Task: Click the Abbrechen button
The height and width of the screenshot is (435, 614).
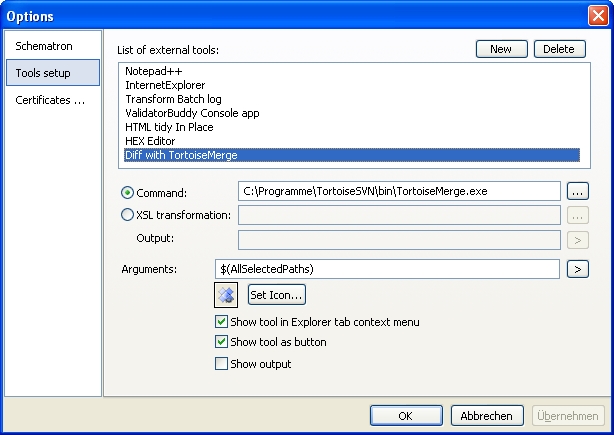Action: coord(487,415)
